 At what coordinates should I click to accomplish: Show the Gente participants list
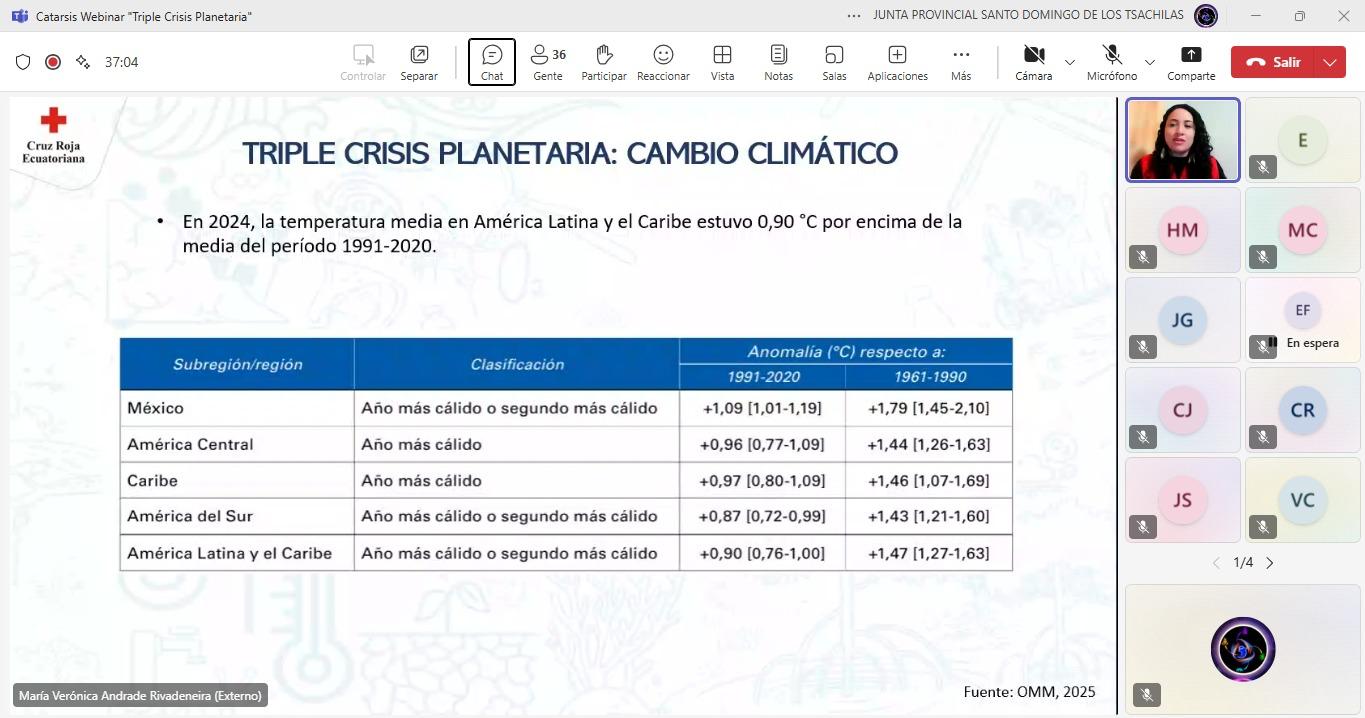pos(547,62)
